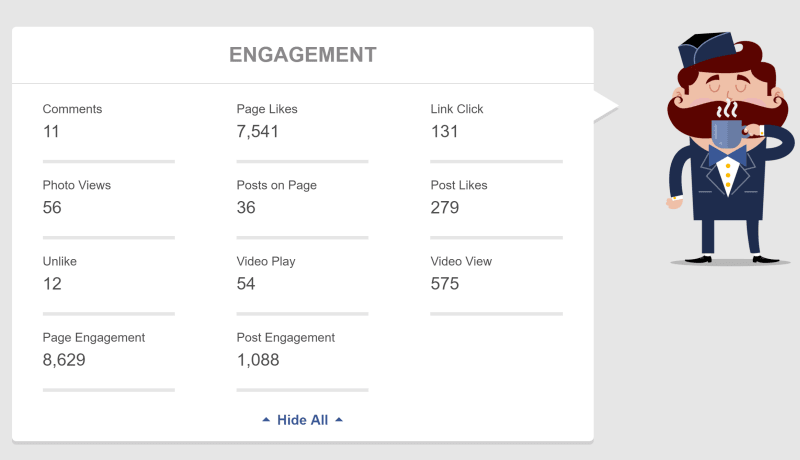
Task: Click the Link Click metric label
Action: [457, 109]
